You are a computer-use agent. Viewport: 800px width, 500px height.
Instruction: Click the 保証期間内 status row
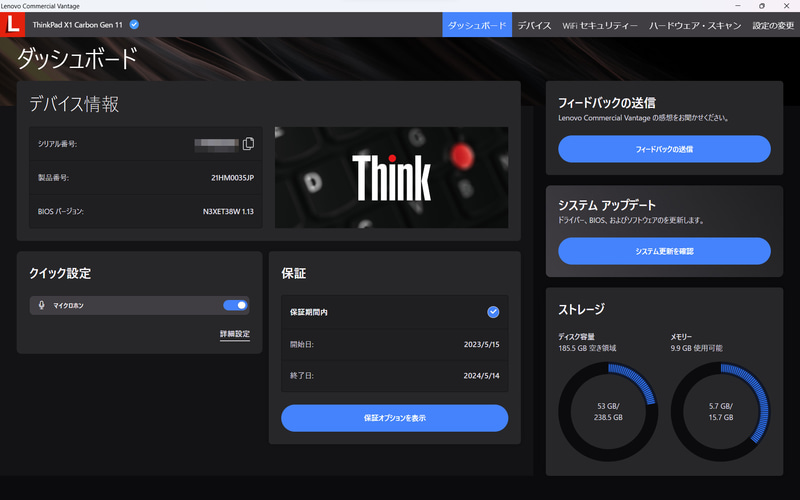[x=394, y=312]
